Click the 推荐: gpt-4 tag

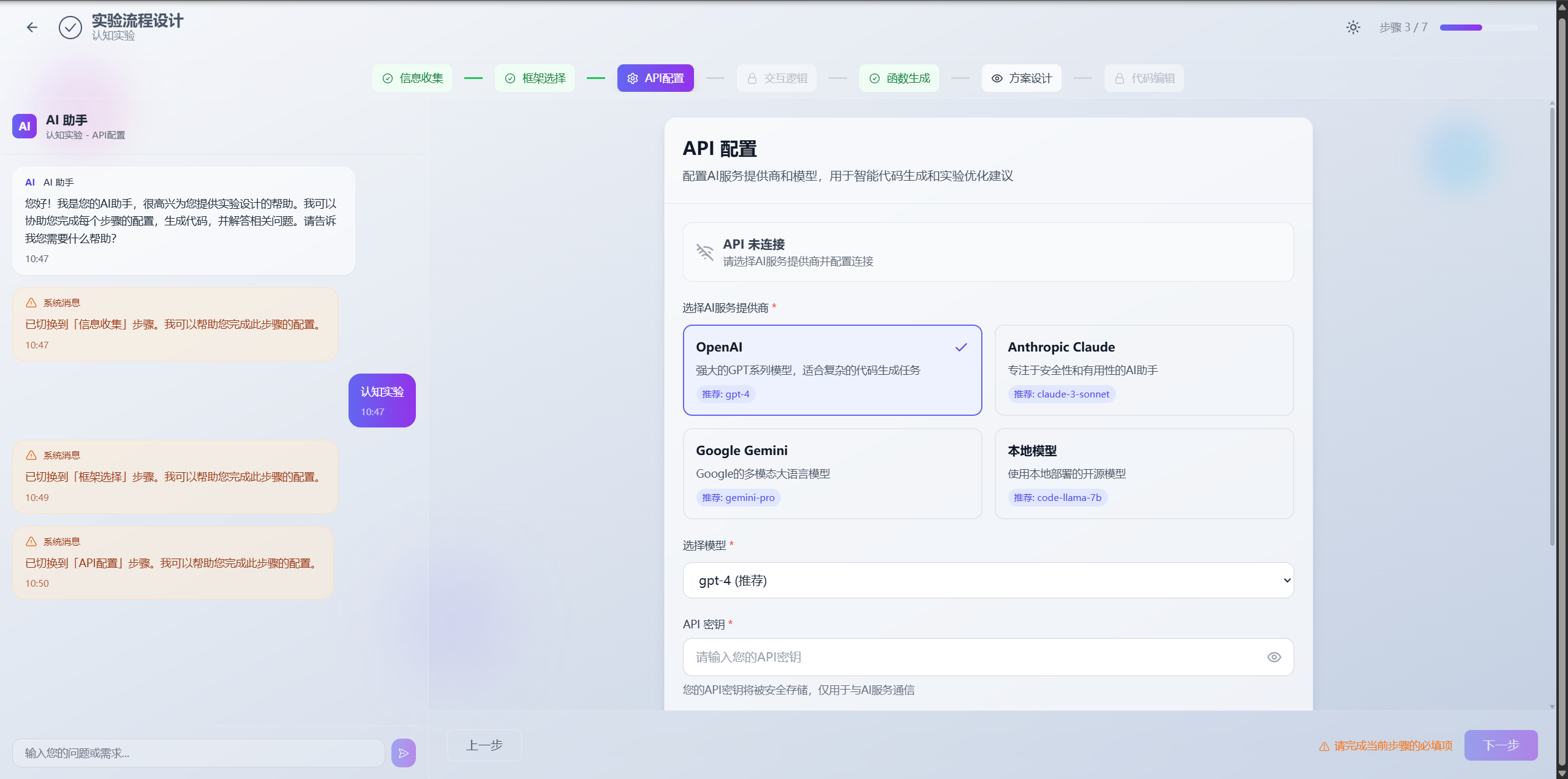point(725,394)
